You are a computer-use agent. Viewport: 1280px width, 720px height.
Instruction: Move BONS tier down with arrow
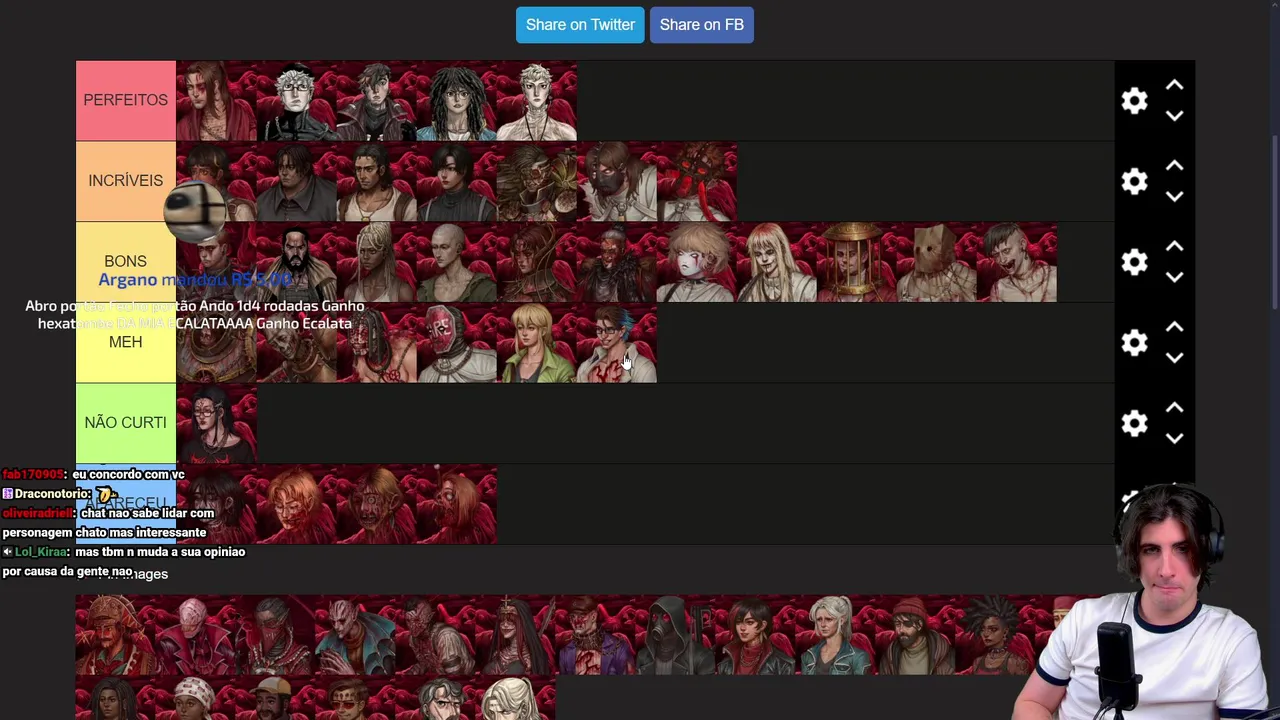[1174, 277]
